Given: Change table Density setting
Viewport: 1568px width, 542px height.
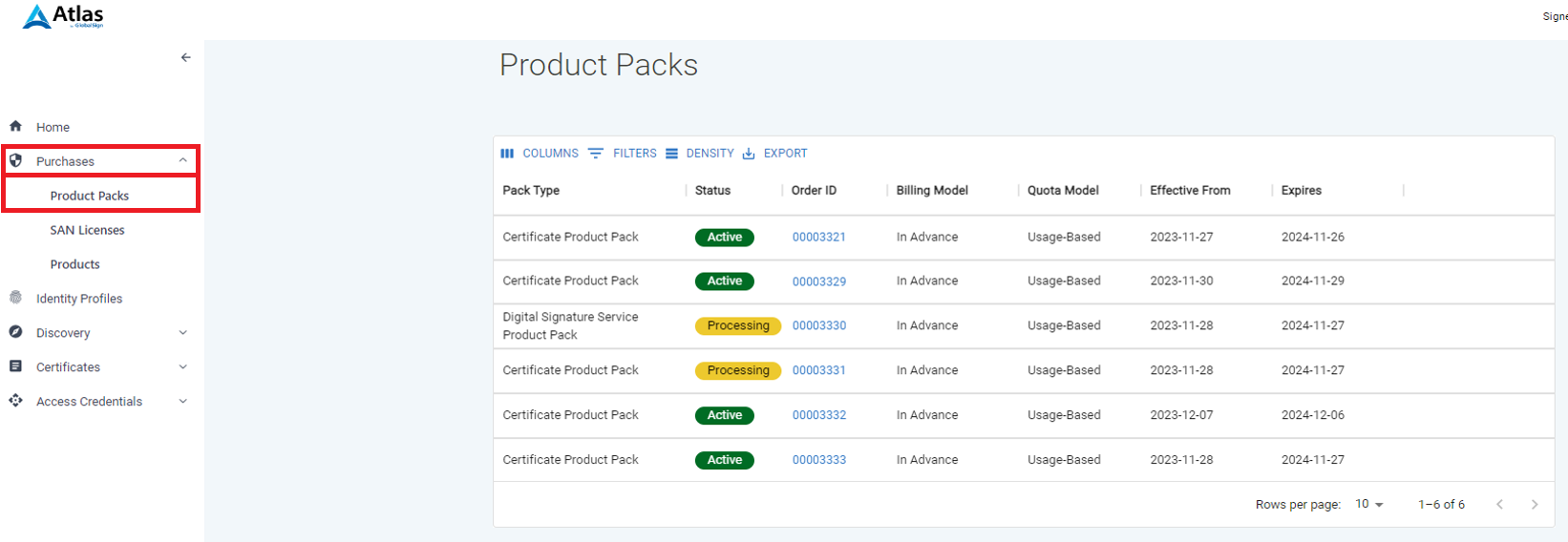Looking at the screenshot, I should (x=700, y=153).
